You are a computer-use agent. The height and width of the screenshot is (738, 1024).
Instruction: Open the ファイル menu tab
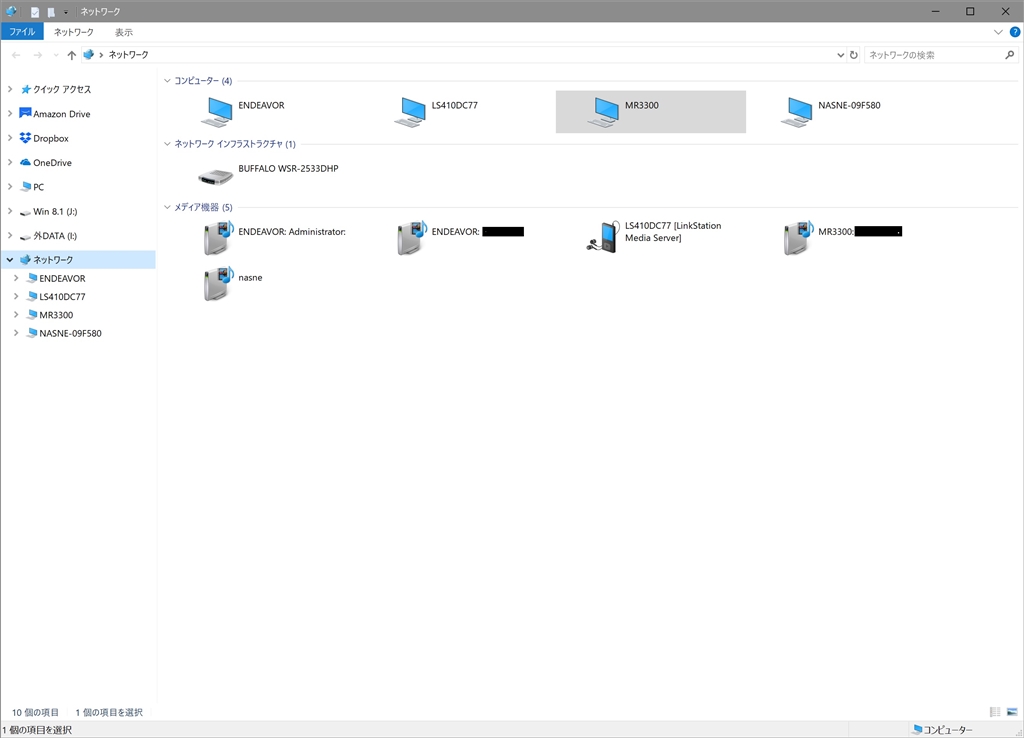(x=22, y=31)
